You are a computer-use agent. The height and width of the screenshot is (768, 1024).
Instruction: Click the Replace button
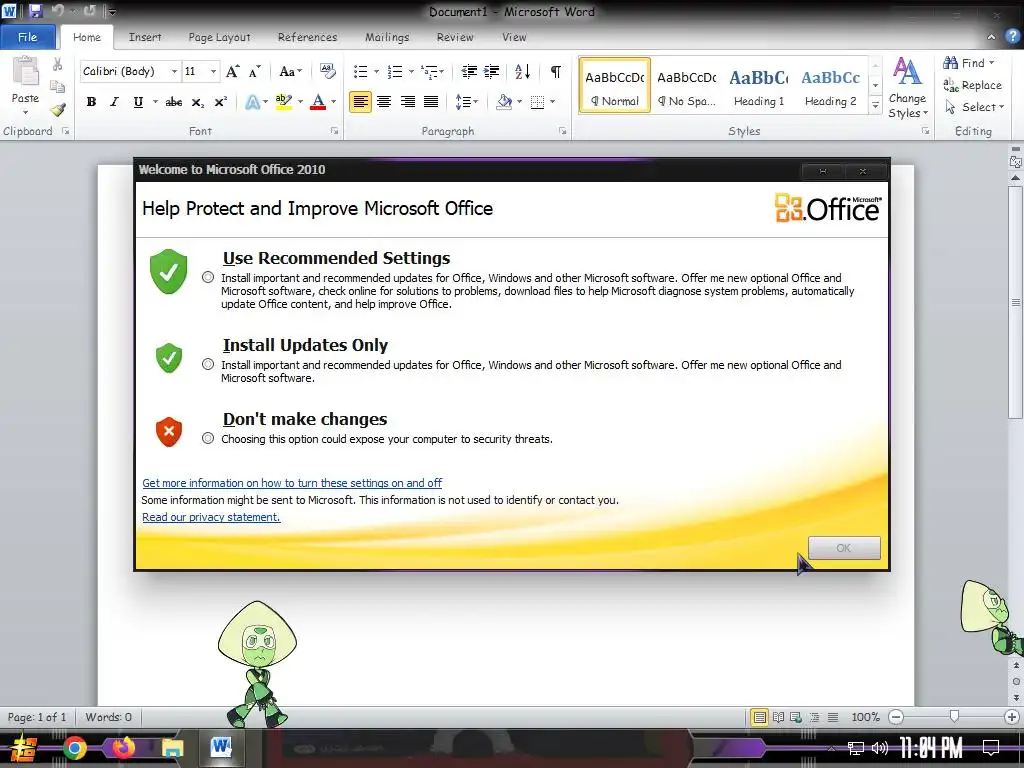[972, 85]
